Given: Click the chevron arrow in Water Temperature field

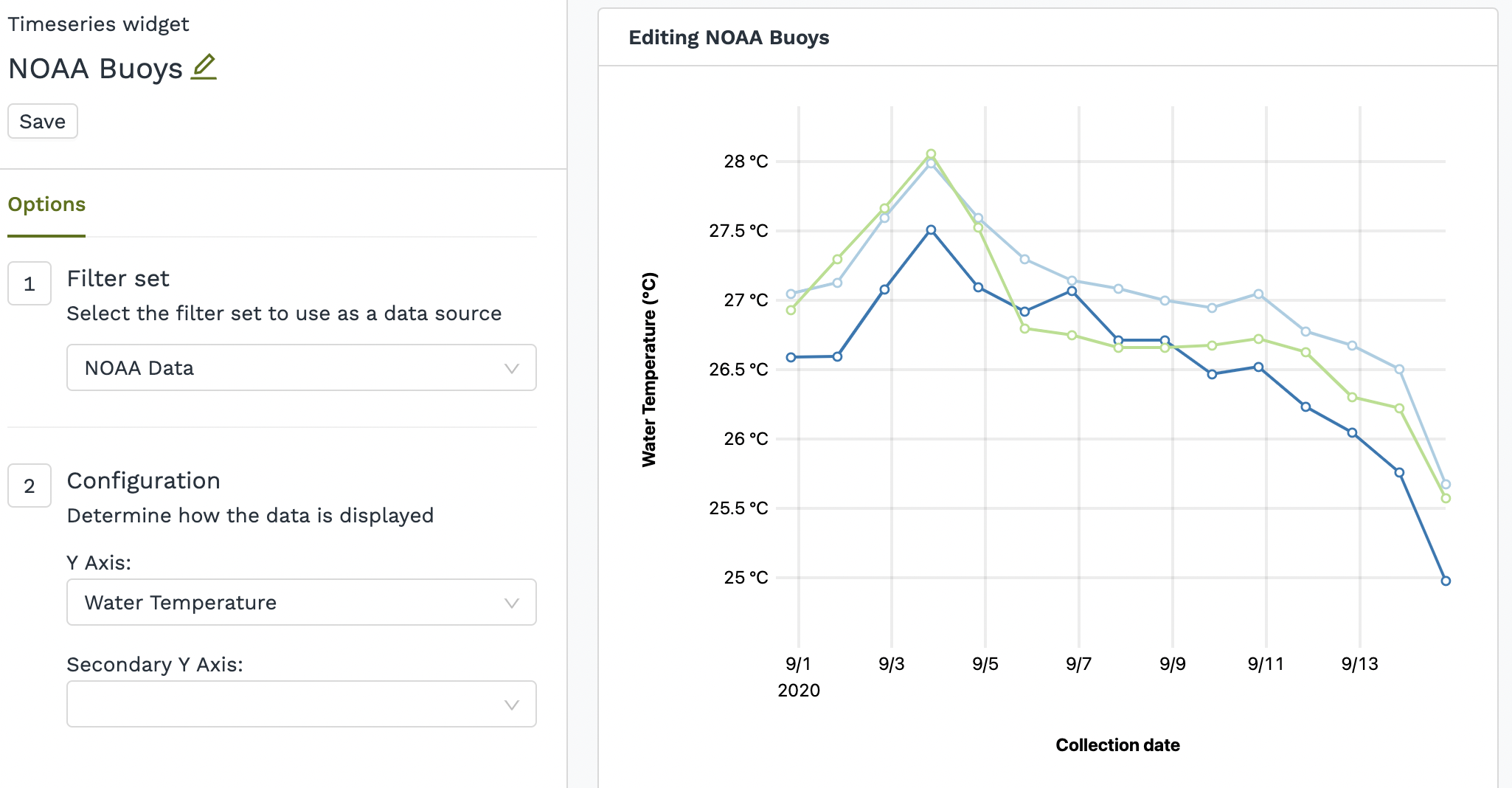Looking at the screenshot, I should 511,603.
